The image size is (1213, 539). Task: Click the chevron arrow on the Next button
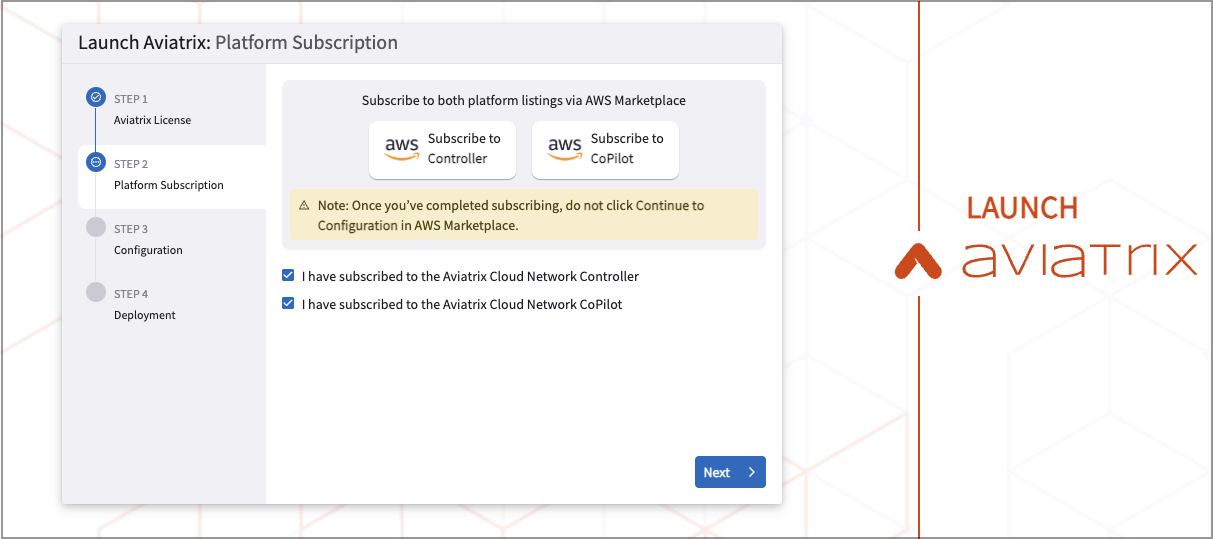click(x=752, y=473)
